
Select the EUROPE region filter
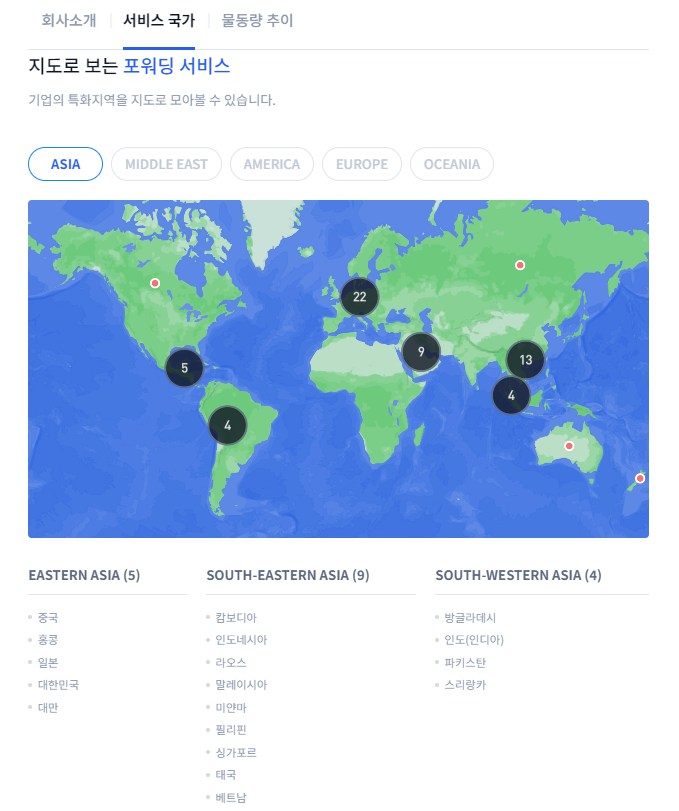pos(362,164)
